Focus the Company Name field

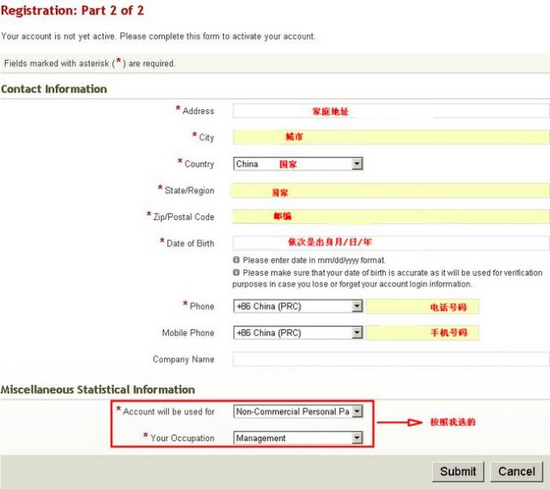[x=391, y=359]
